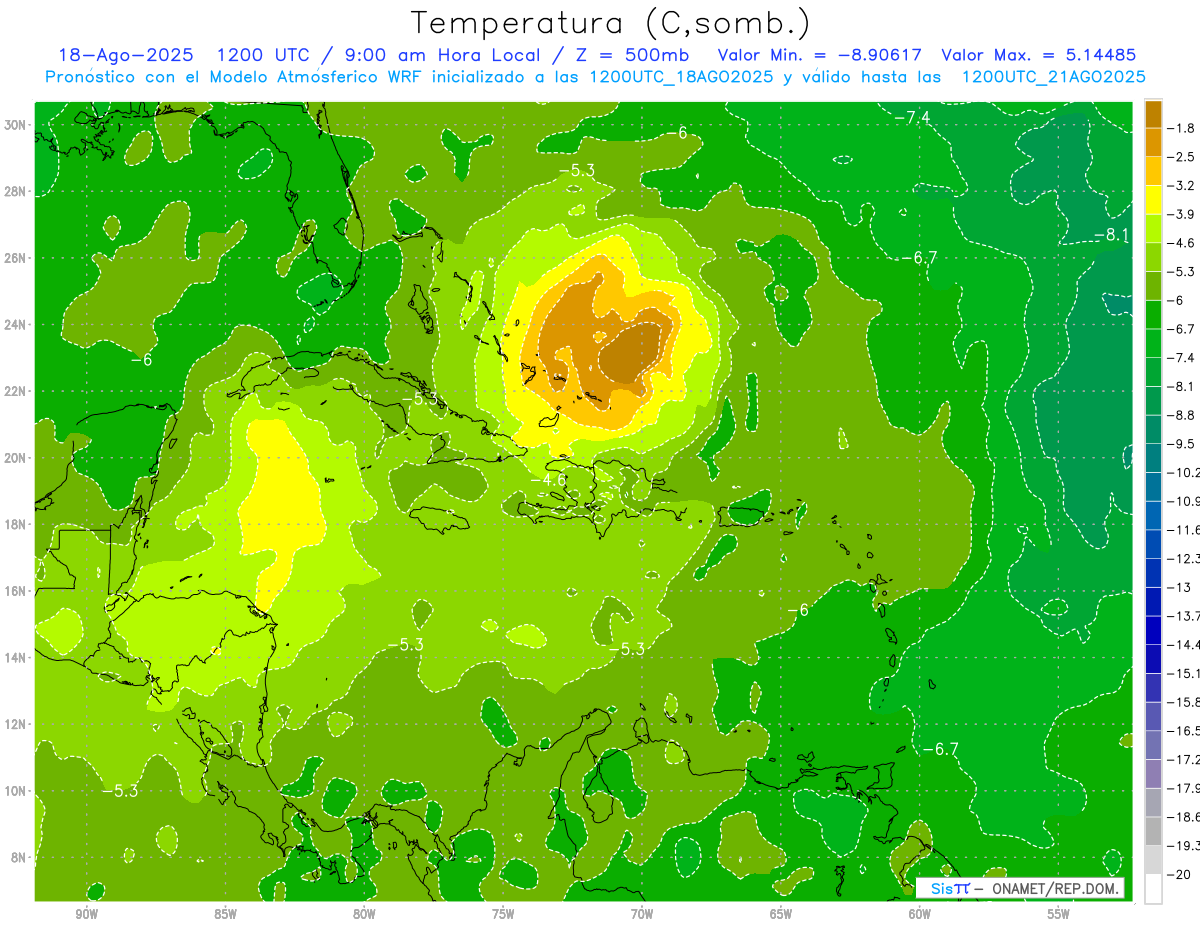Click the '70W' longitude axis label

click(x=642, y=914)
